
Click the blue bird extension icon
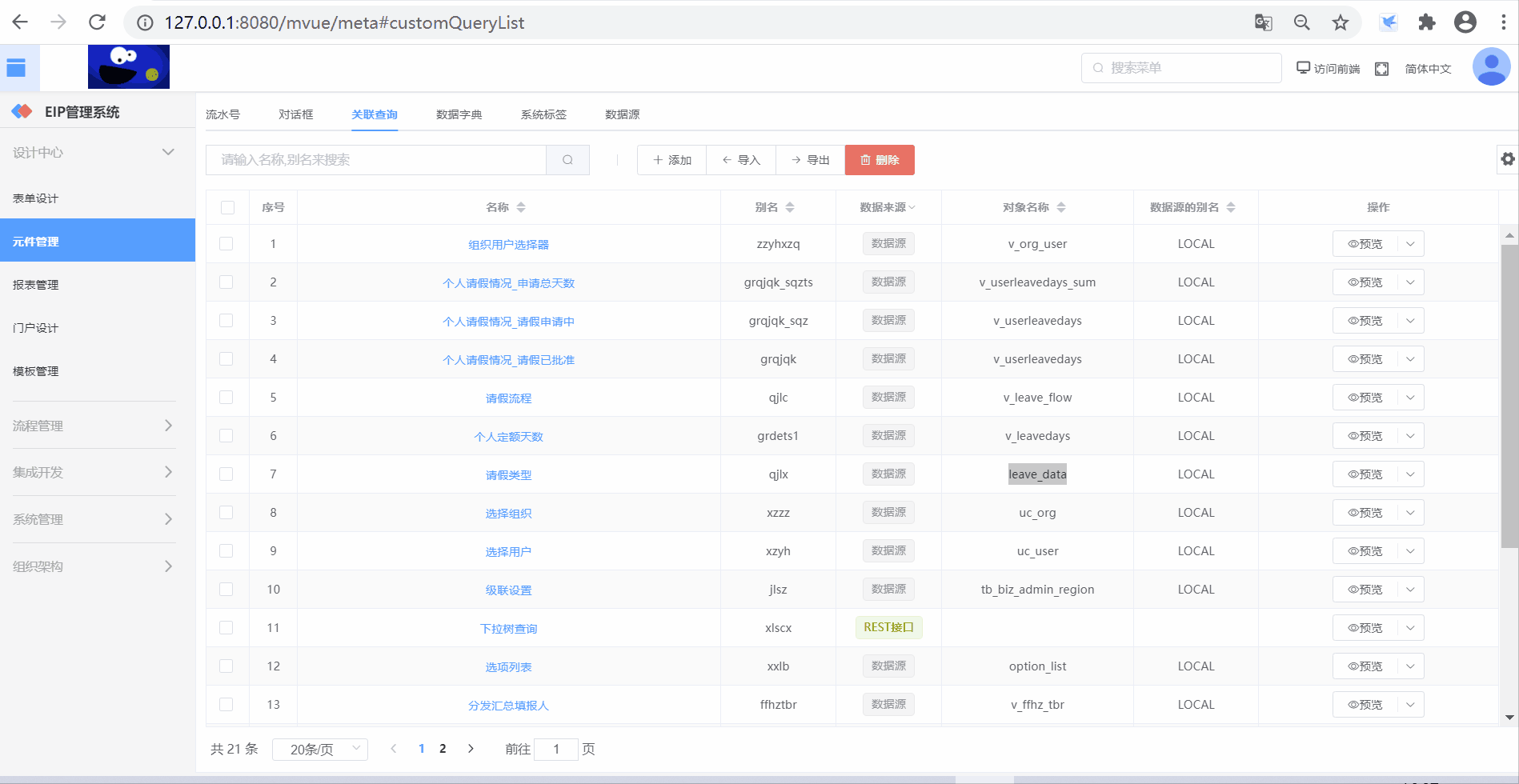click(1389, 22)
